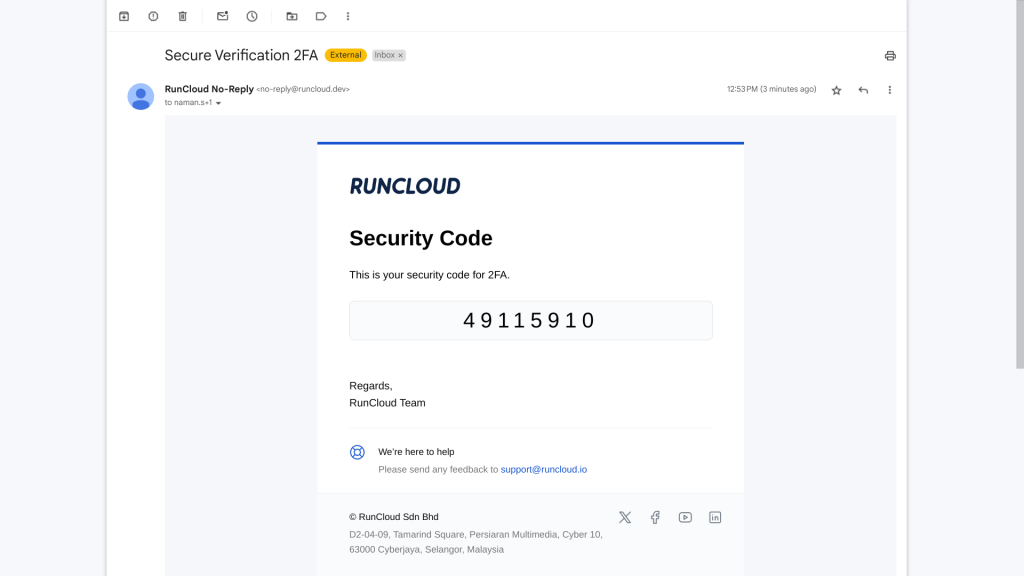
Task: Click the subject Secure Verification 2FA
Action: pyautogui.click(x=241, y=56)
